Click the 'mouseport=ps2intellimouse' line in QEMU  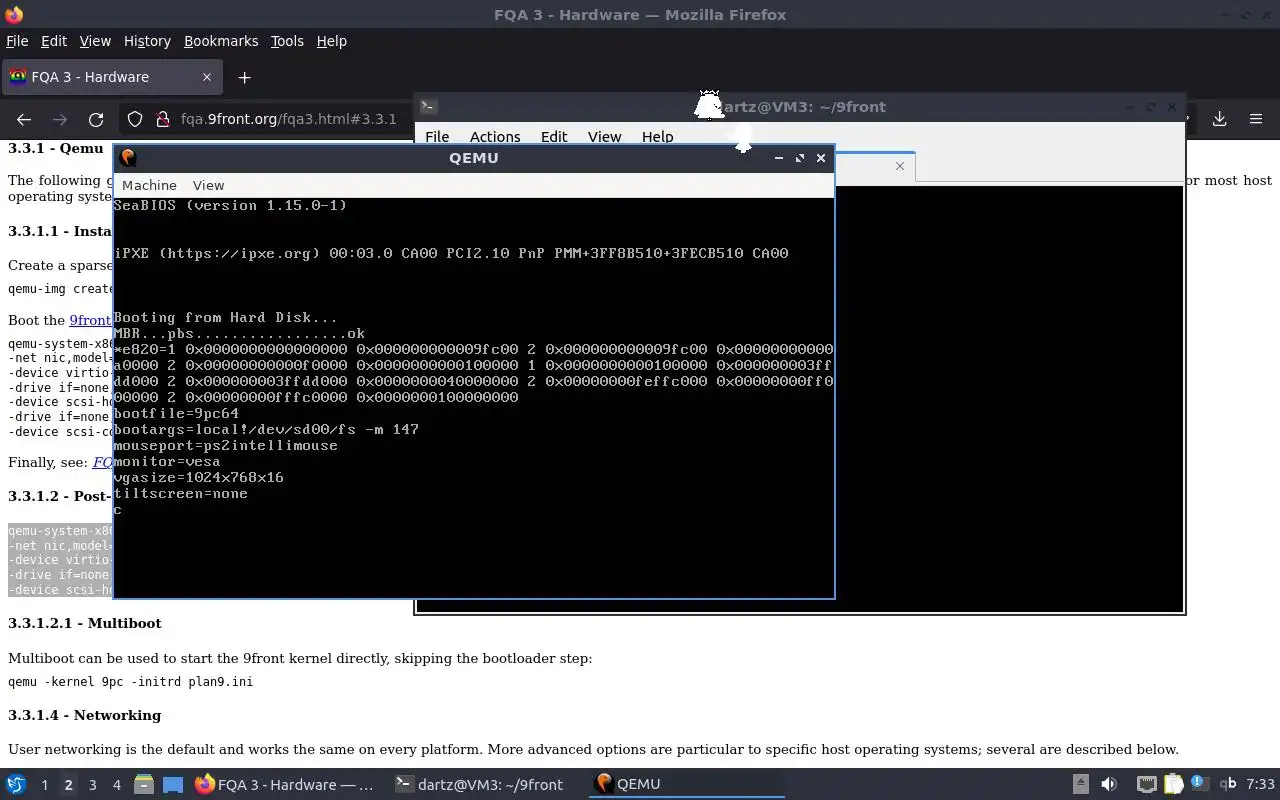(x=226, y=445)
